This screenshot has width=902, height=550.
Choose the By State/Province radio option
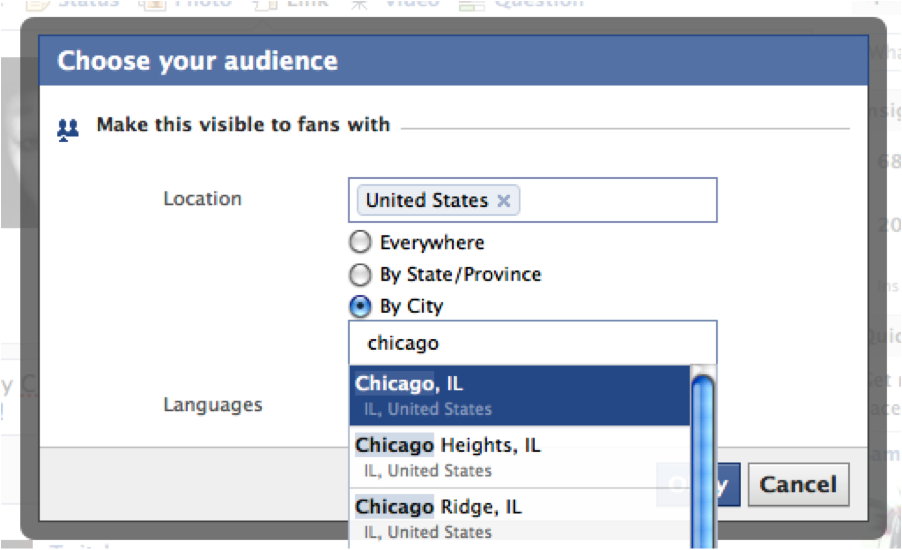pos(360,275)
